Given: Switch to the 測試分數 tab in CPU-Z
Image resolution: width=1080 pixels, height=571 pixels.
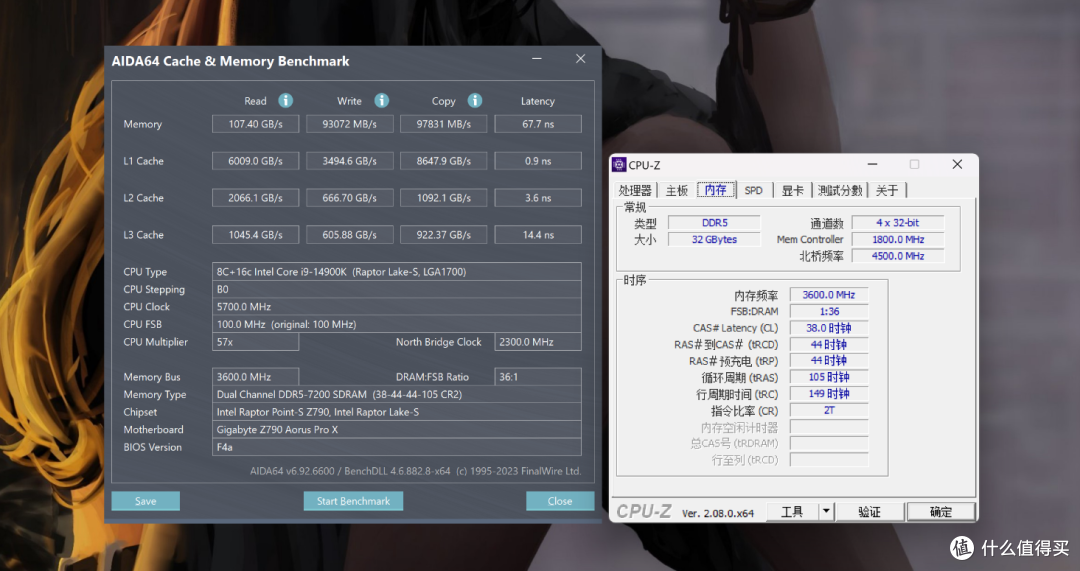Looking at the screenshot, I should (x=840, y=191).
